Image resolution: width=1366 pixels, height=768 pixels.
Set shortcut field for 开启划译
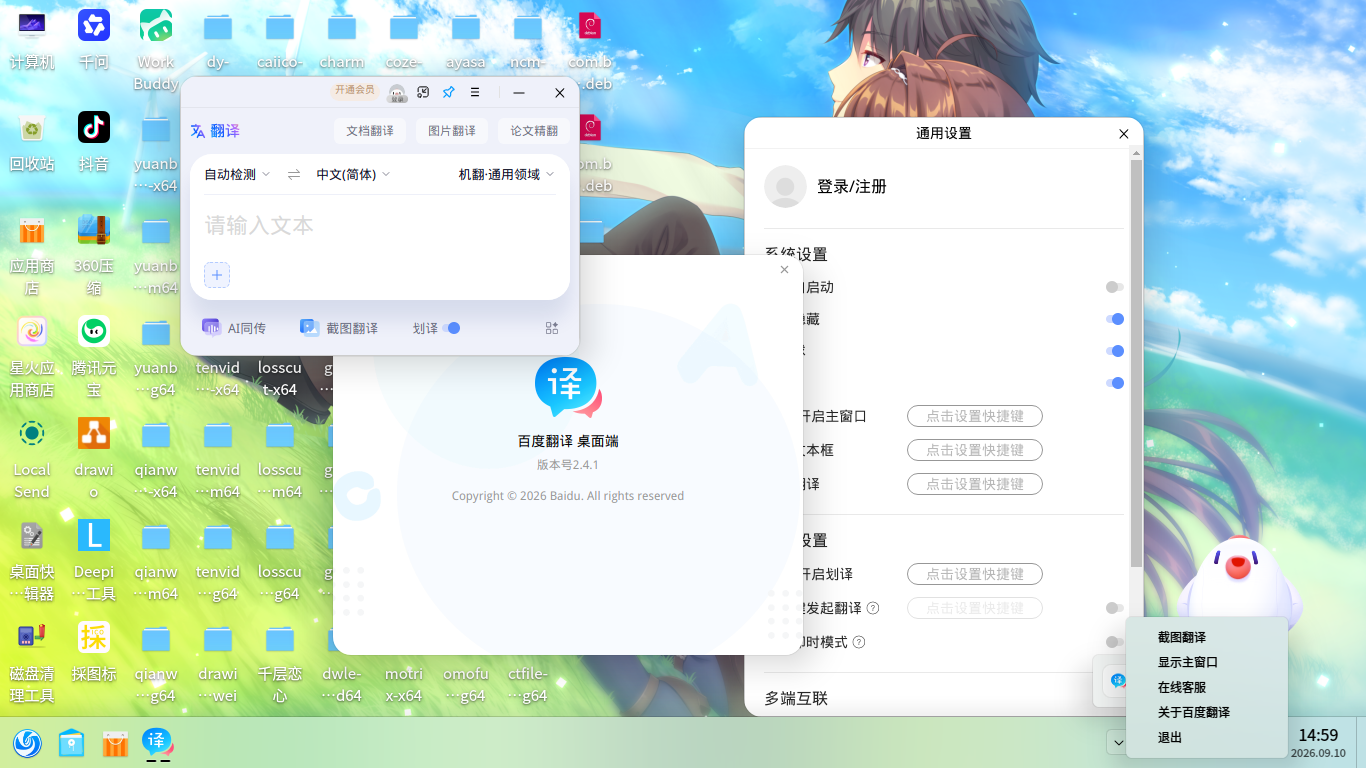[975, 574]
